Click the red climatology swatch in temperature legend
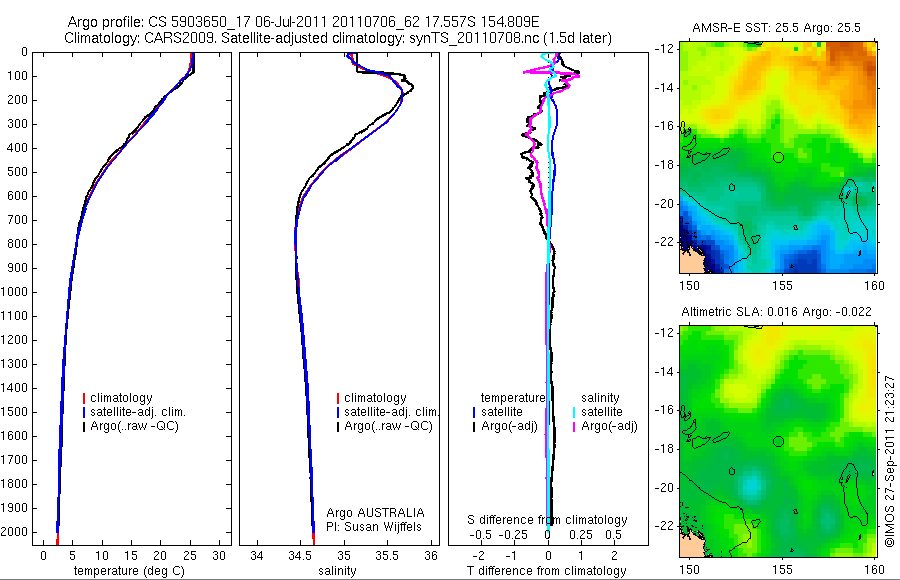 click(x=84, y=398)
